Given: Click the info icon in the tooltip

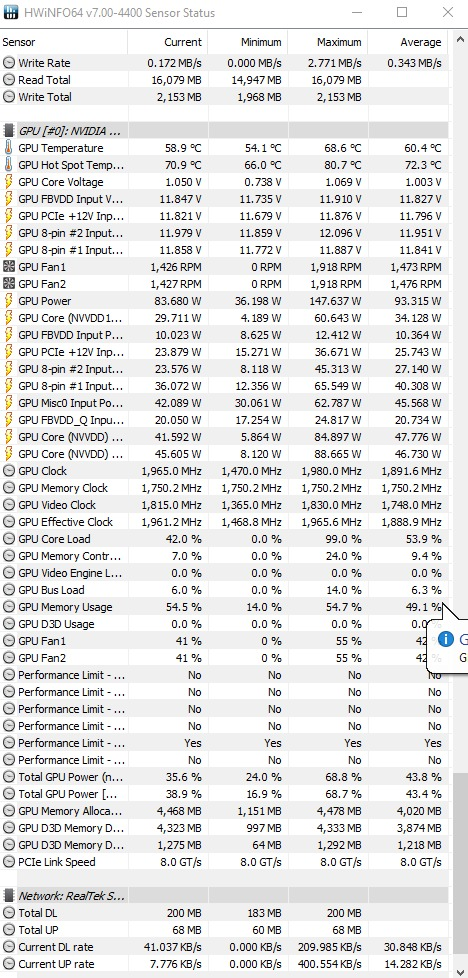Looking at the screenshot, I should click(x=446, y=639).
